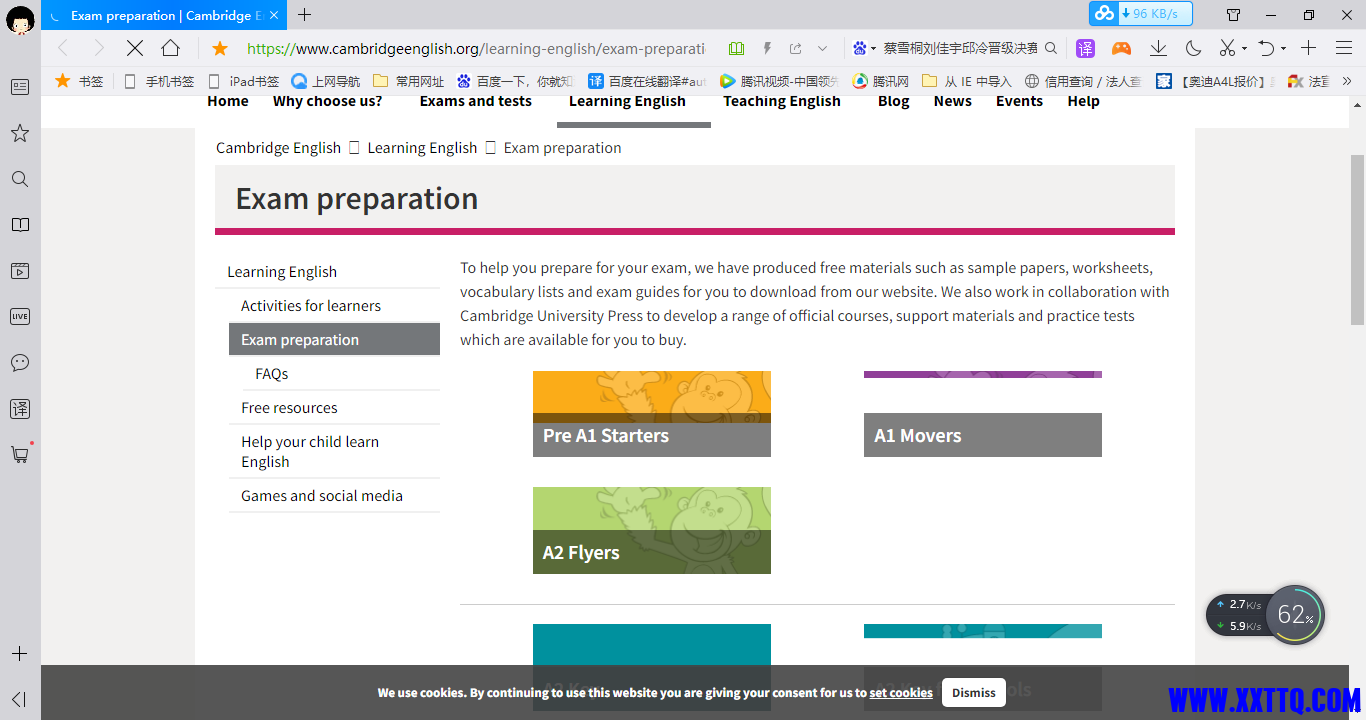1366x720 pixels.
Task: Close the Exam preparation tab
Action: click(275, 15)
